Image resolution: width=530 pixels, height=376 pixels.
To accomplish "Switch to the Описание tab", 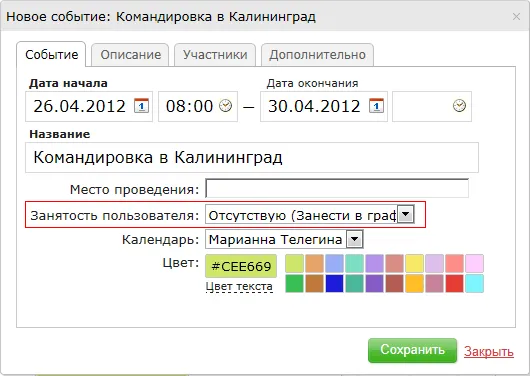I will tap(130, 55).
